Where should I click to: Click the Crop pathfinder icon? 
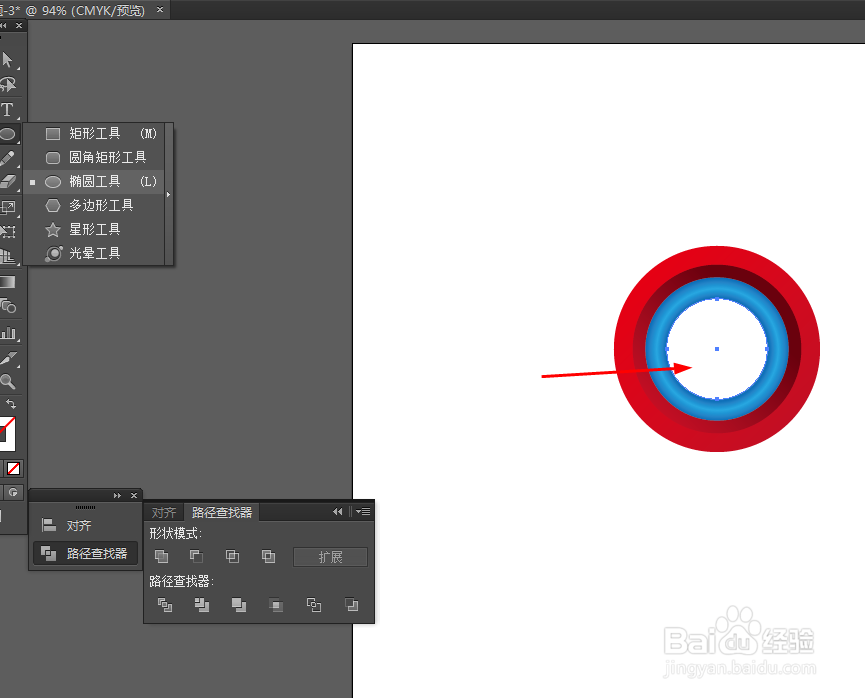(276, 605)
